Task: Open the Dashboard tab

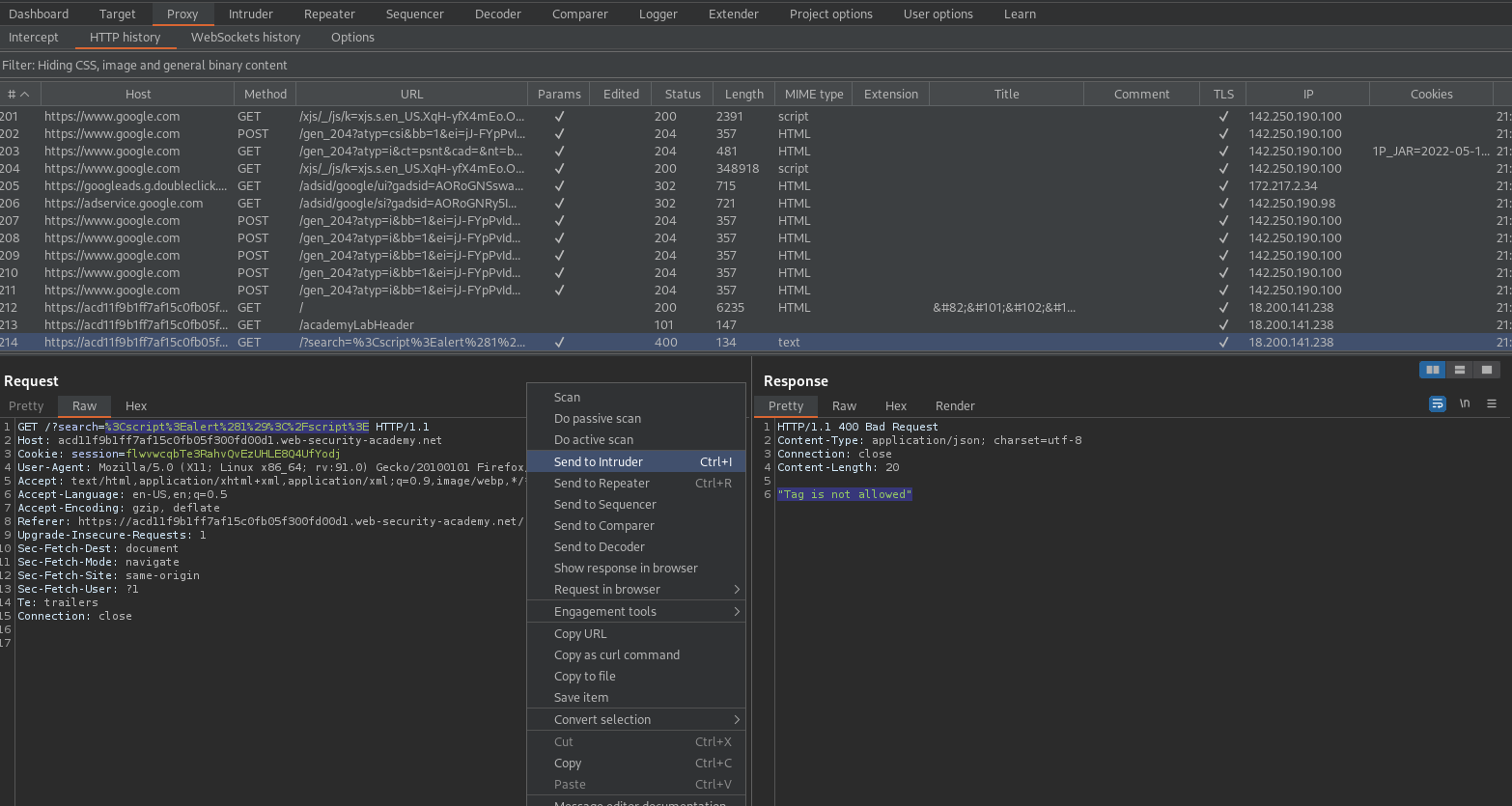Action: click(x=39, y=14)
